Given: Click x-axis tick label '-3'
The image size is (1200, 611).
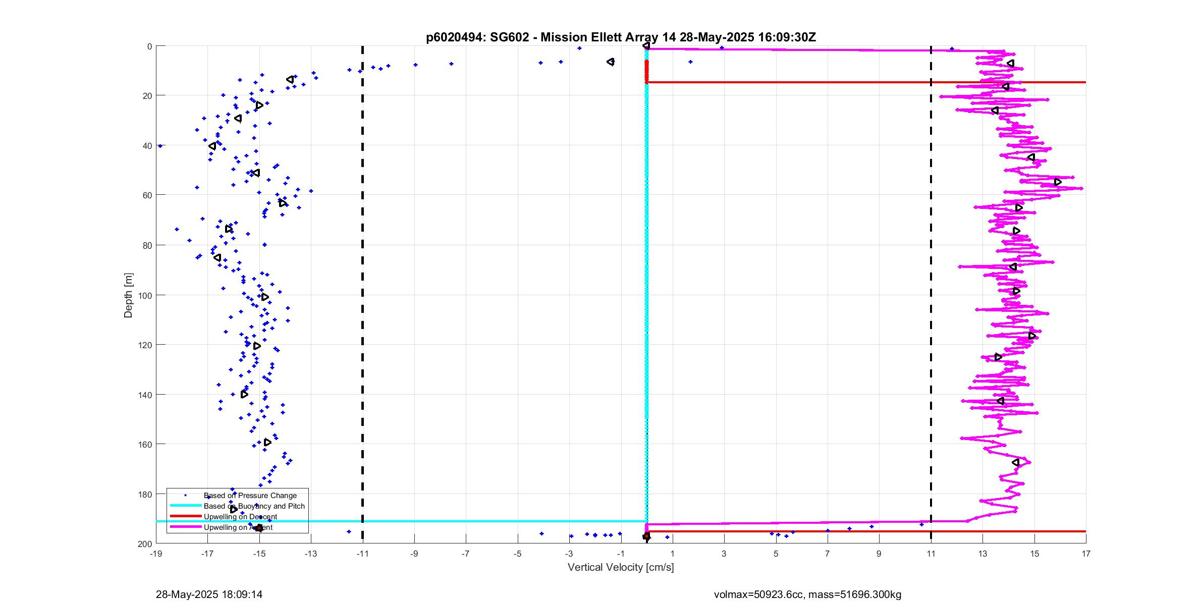Looking at the screenshot, I should (569, 553).
